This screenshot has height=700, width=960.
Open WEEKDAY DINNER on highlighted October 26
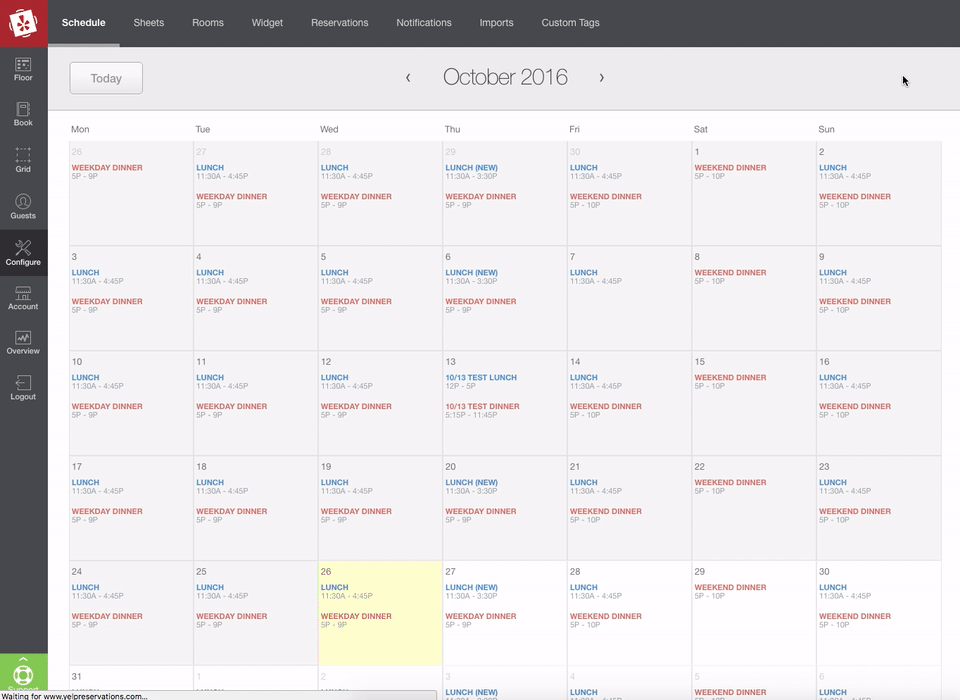356,617
